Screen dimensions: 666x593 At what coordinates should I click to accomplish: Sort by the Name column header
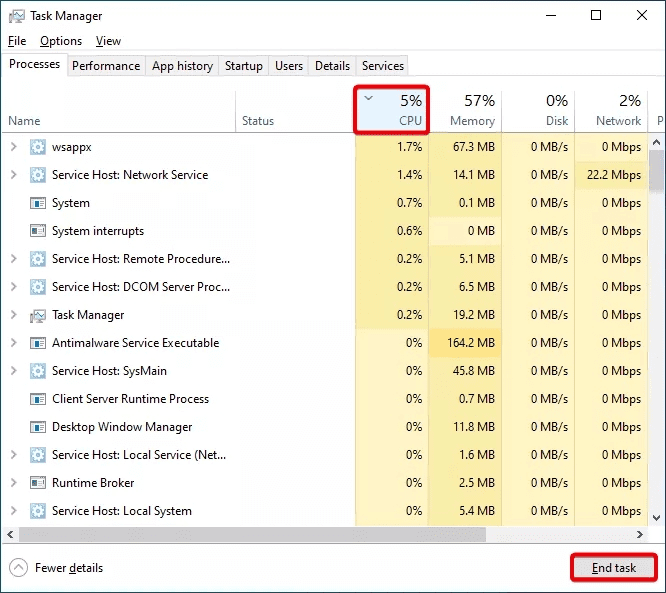[x=119, y=110]
